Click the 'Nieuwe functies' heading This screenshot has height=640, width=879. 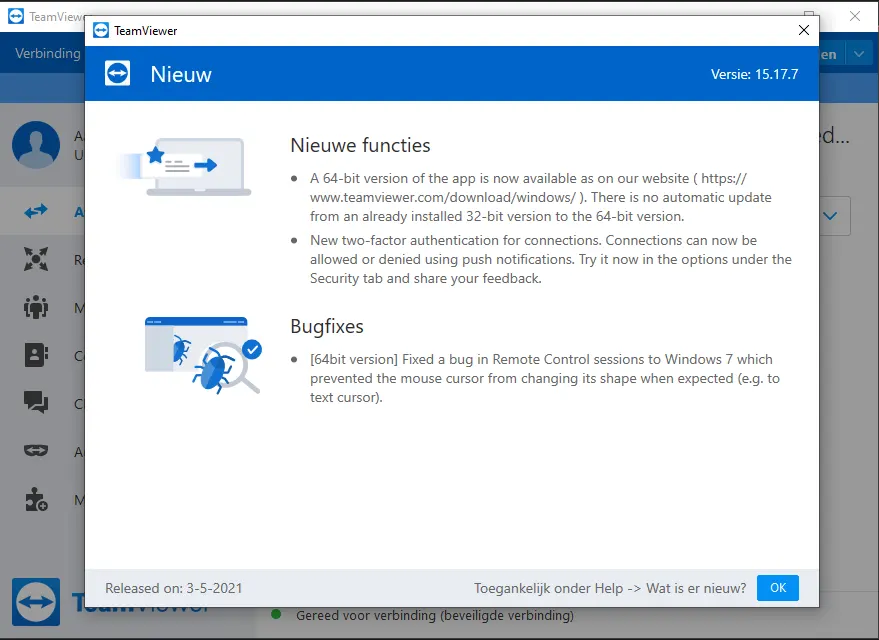point(360,145)
